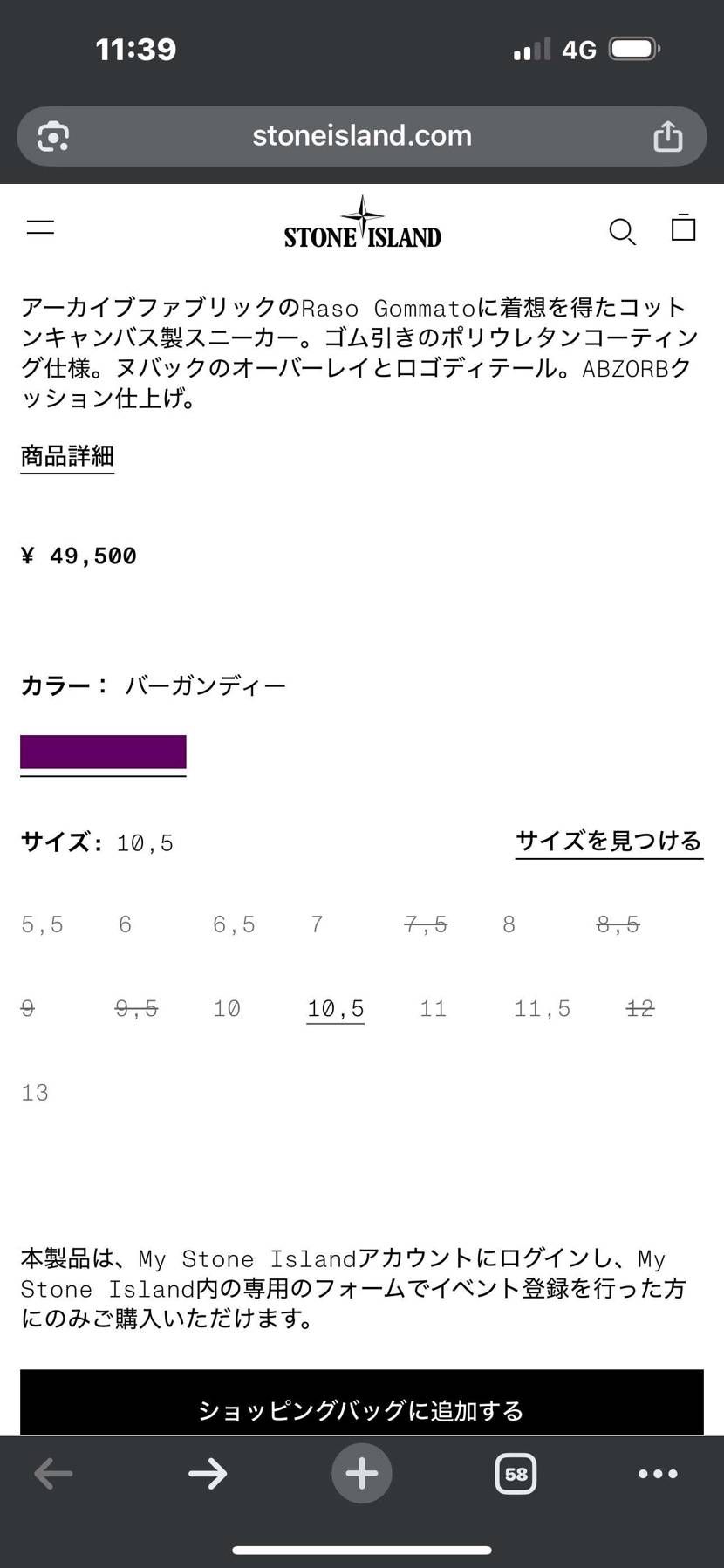Open the browser three-dot more menu

click(x=658, y=1474)
